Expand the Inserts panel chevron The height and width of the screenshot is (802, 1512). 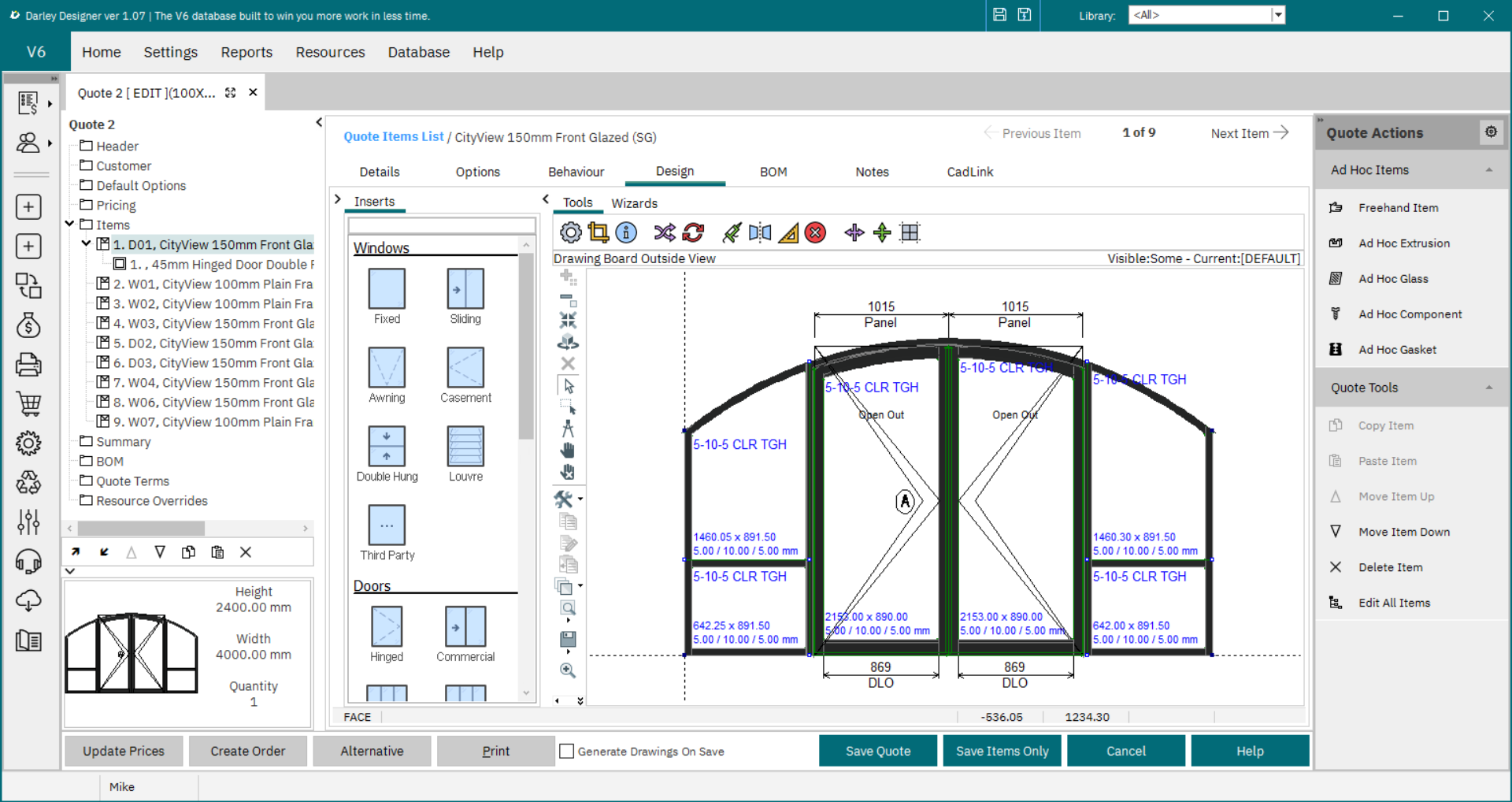338,199
